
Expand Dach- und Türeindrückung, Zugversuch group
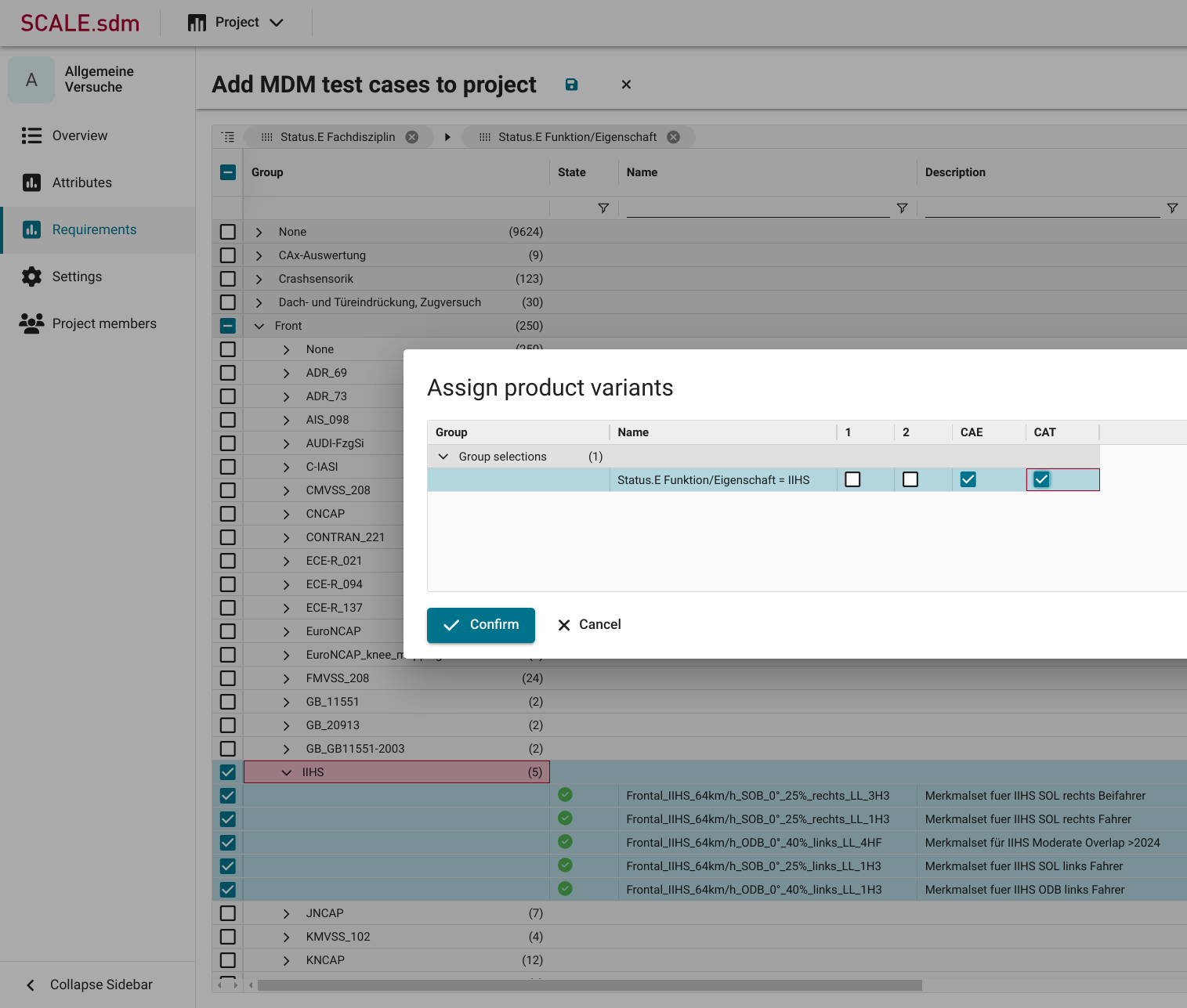(259, 303)
